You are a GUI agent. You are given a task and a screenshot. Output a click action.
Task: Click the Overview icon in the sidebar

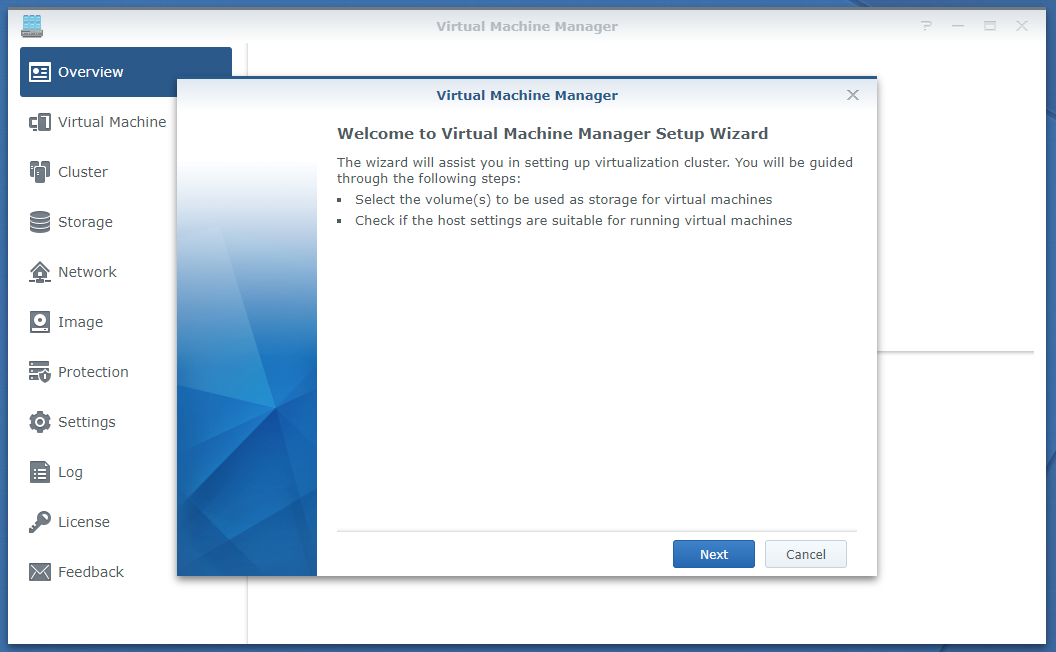click(40, 72)
